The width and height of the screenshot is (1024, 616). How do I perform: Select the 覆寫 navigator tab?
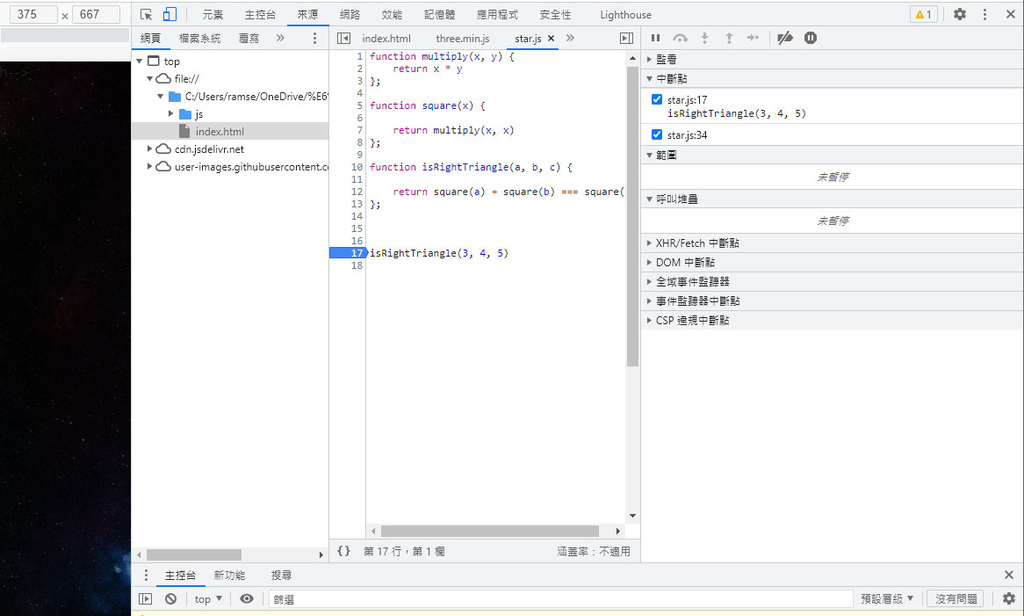(249, 38)
